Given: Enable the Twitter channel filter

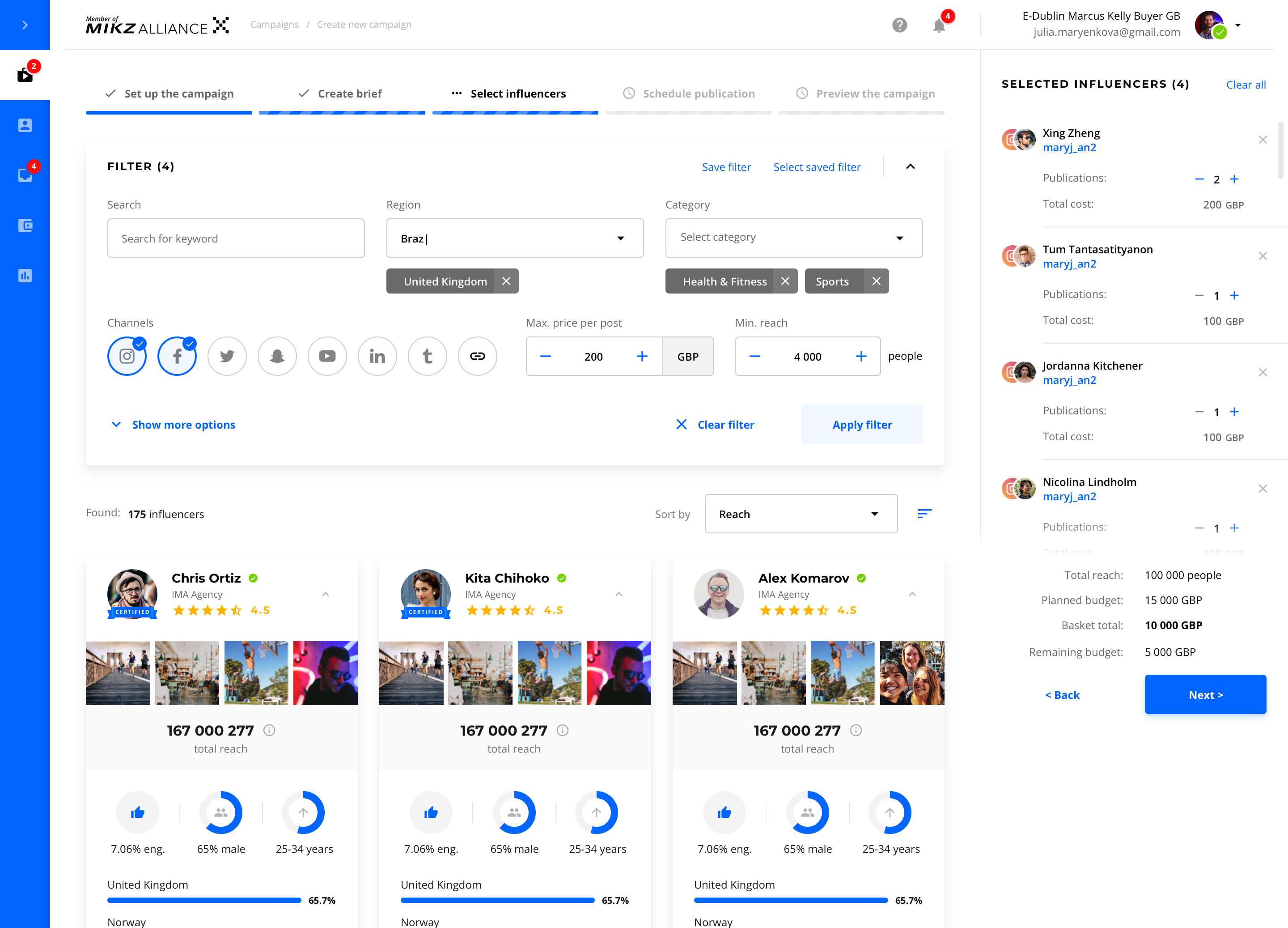Looking at the screenshot, I should (x=227, y=356).
